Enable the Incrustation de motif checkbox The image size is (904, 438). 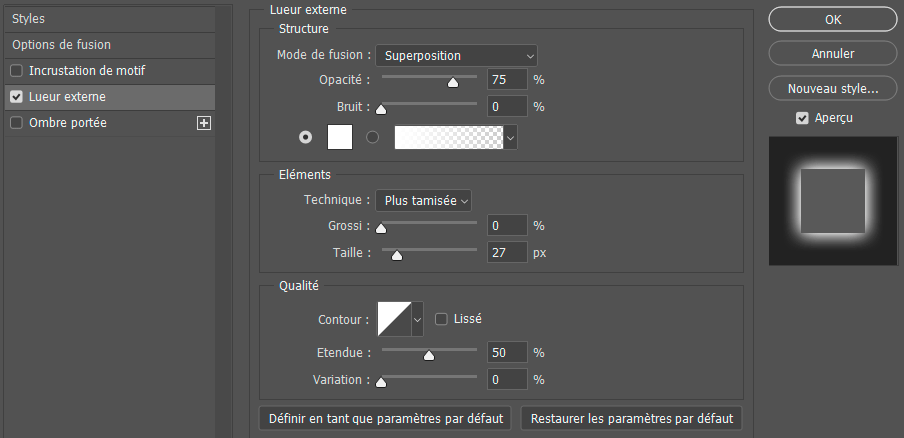pos(16,71)
